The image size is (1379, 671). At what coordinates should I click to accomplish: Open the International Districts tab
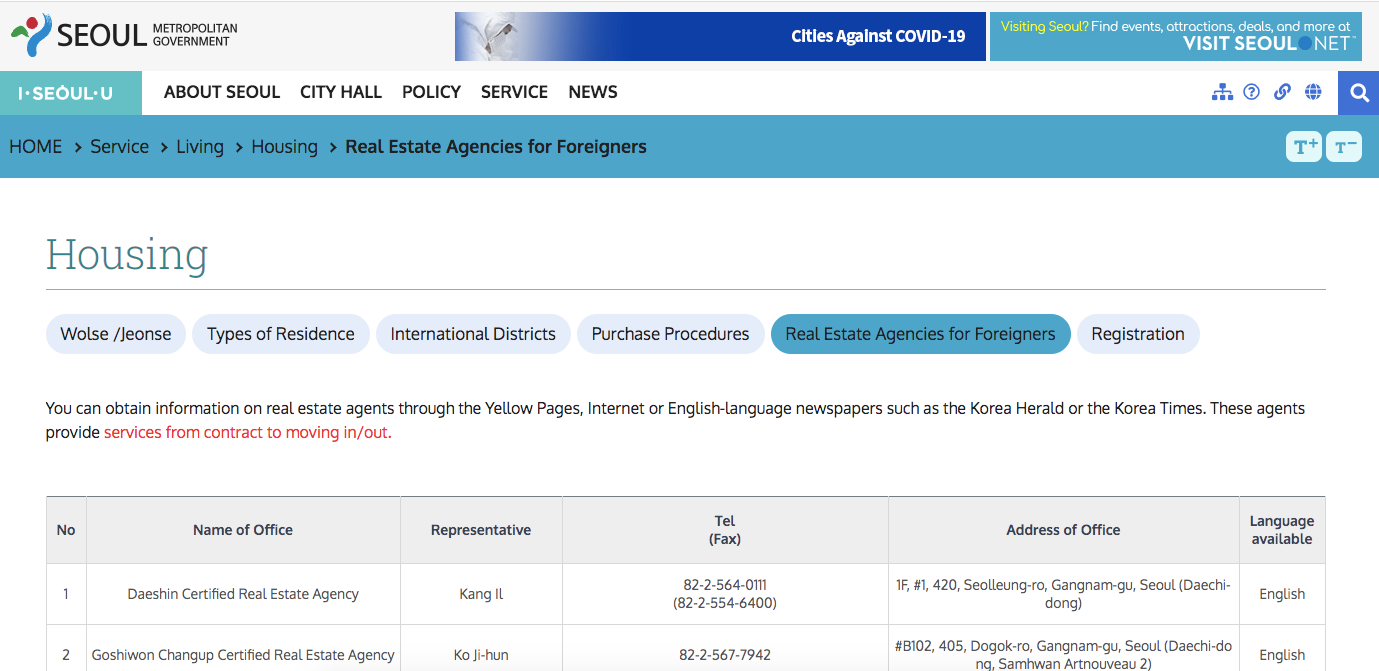point(473,333)
